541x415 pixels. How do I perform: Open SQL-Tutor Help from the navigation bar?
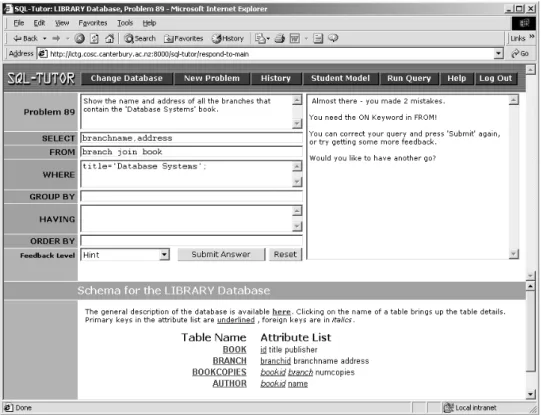pos(456,78)
